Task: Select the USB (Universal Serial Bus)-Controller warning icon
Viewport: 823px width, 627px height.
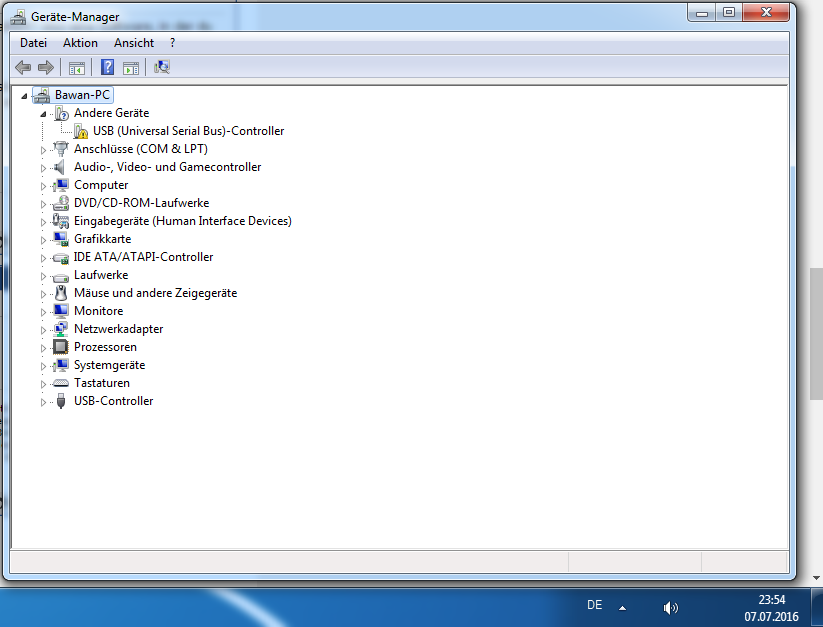Action: point(81,131)
